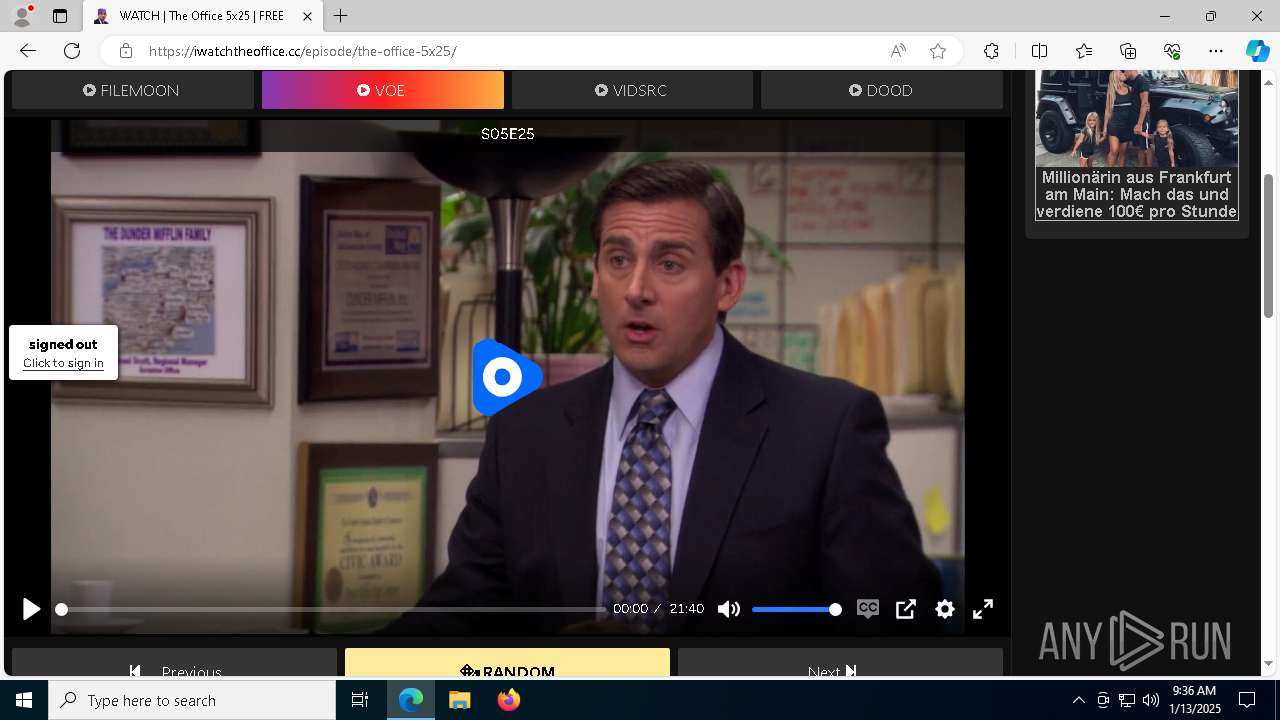Open Edge Settings and more menu
Image resolution: width=1280 pixels, height=720 pixels.
[x=1216, y=51]
